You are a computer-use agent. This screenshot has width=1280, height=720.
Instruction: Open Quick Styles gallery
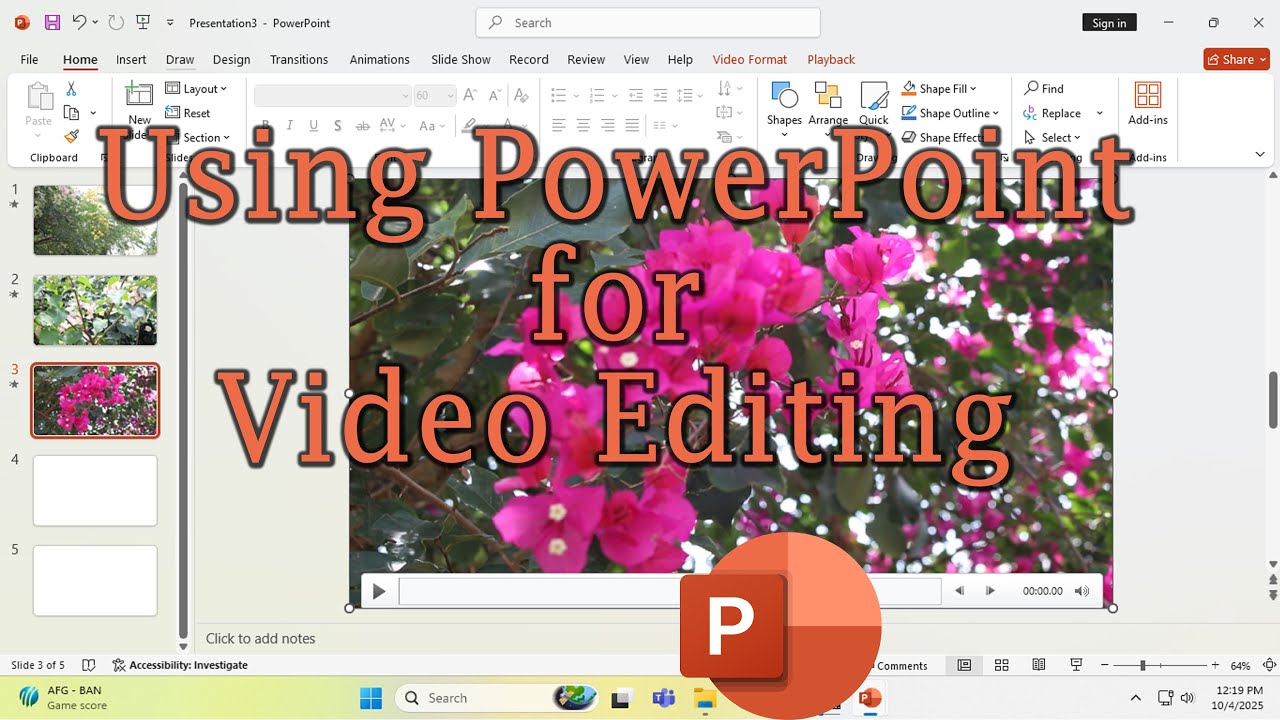874,103
